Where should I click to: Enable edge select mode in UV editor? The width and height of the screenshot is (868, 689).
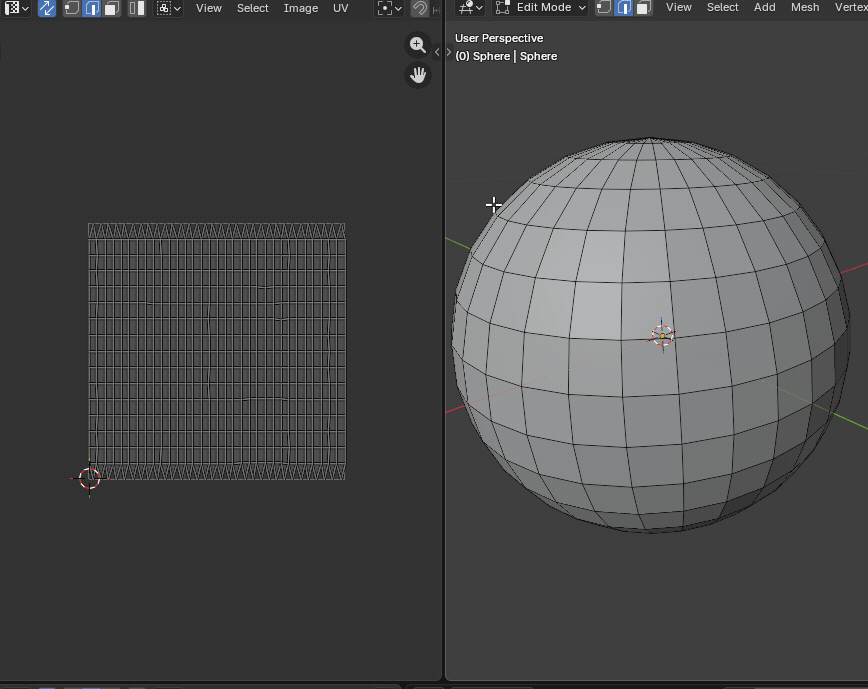pos(92,8)
